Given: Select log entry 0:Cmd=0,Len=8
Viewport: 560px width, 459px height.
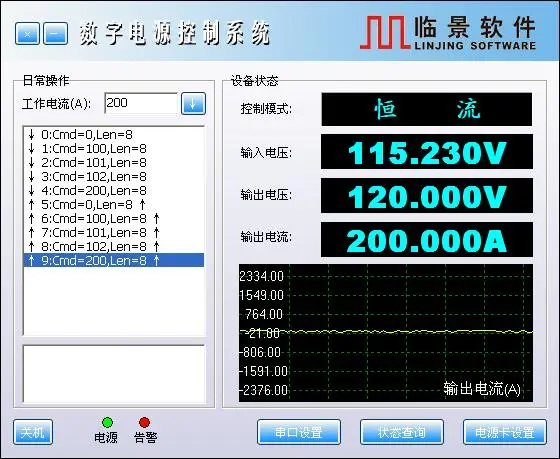Looking at the screenshot, I should (x=114, y=135).
